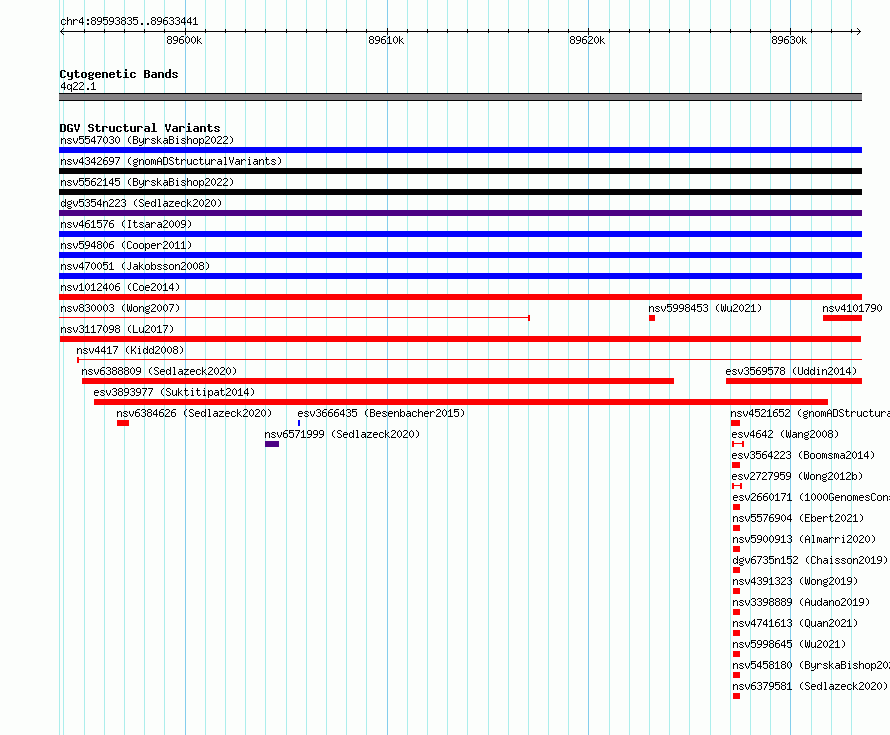Click the nsv4101790 variant label
890x735 pixels.
pos(852,308)
